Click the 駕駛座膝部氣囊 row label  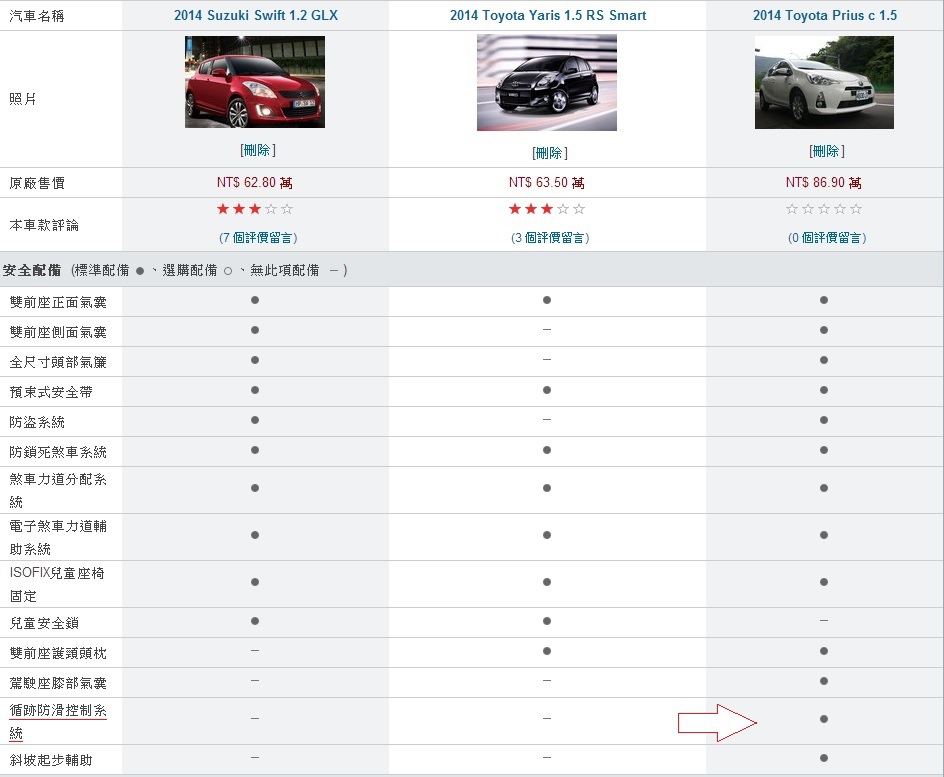point(58,683)
